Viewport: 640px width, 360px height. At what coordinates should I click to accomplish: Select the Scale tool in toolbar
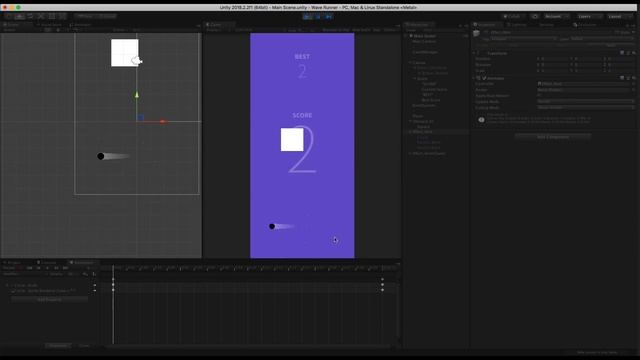[41, 16]
